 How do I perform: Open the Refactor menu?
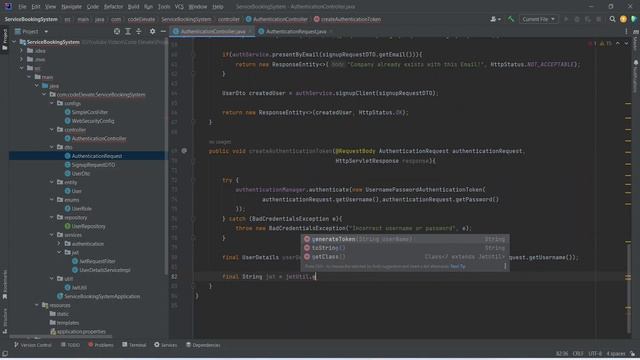(113, 7)
